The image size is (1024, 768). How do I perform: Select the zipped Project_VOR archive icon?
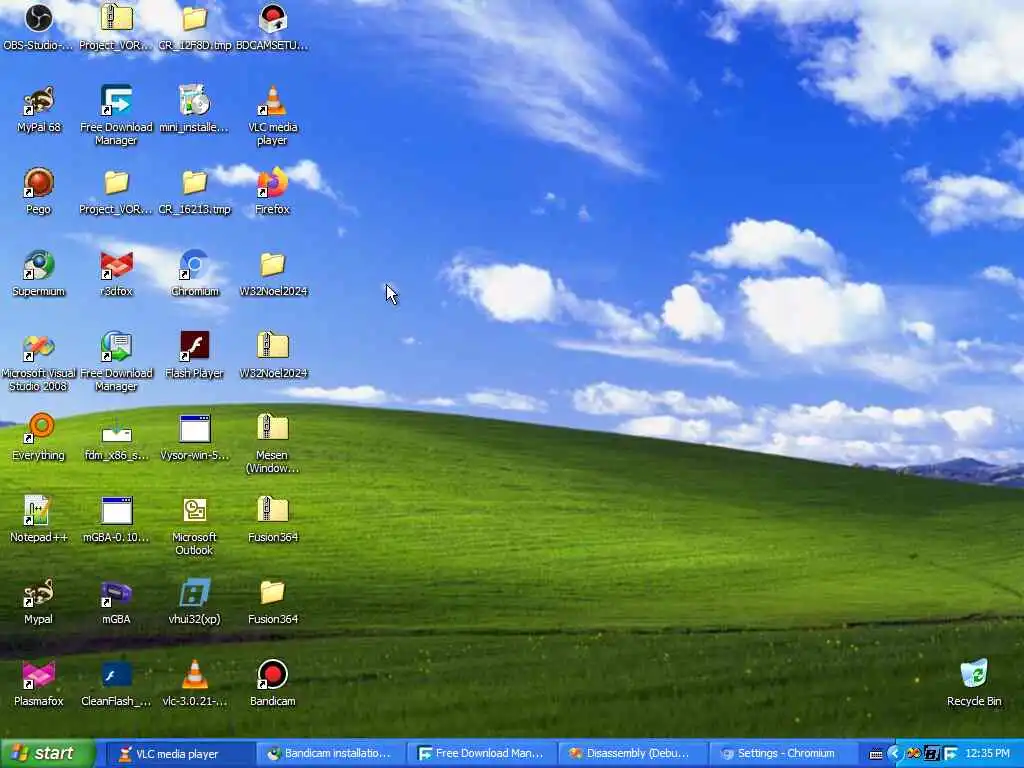pos(116,27)
